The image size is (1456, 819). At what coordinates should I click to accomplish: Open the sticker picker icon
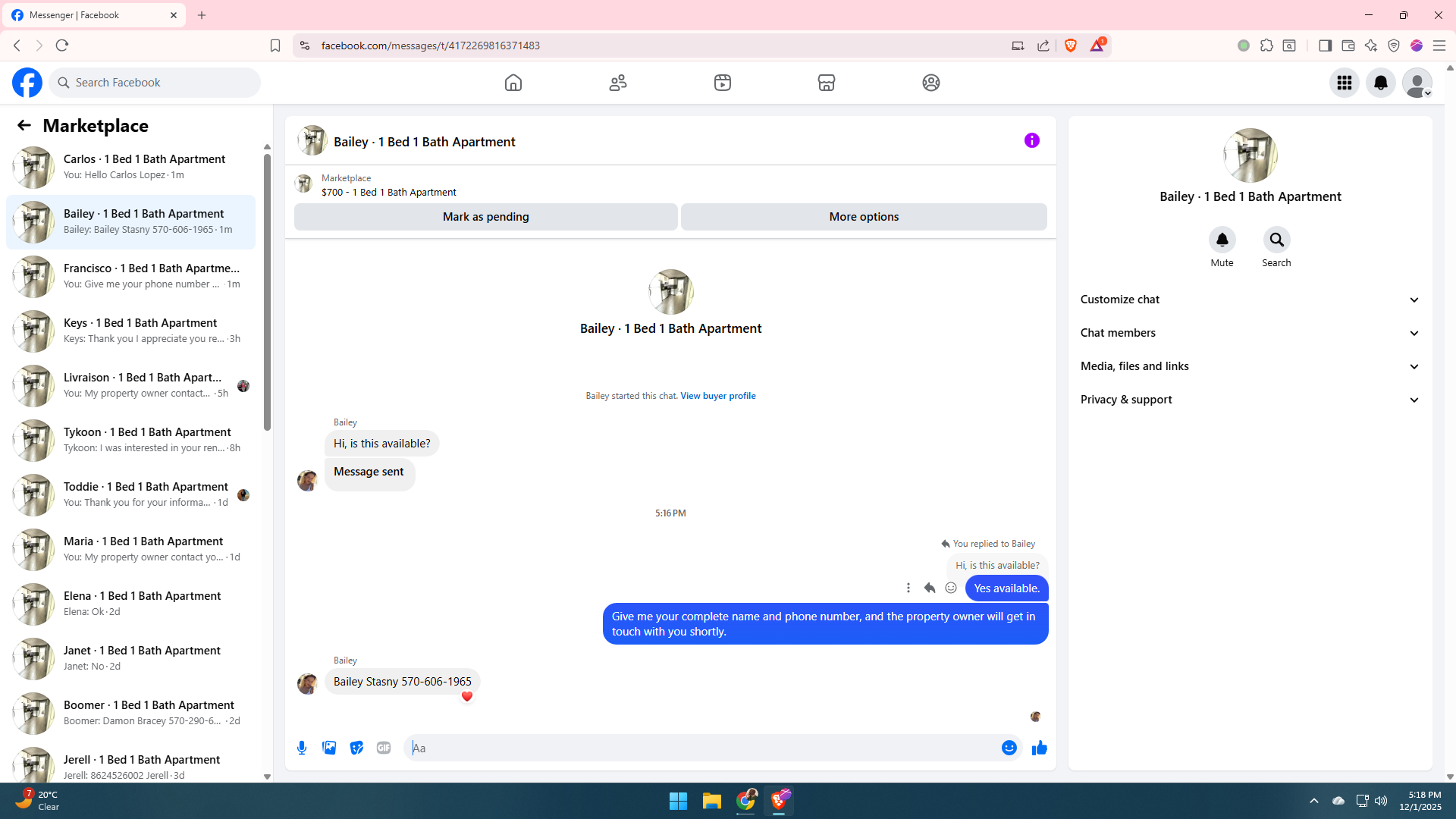[x=356, y=748]
